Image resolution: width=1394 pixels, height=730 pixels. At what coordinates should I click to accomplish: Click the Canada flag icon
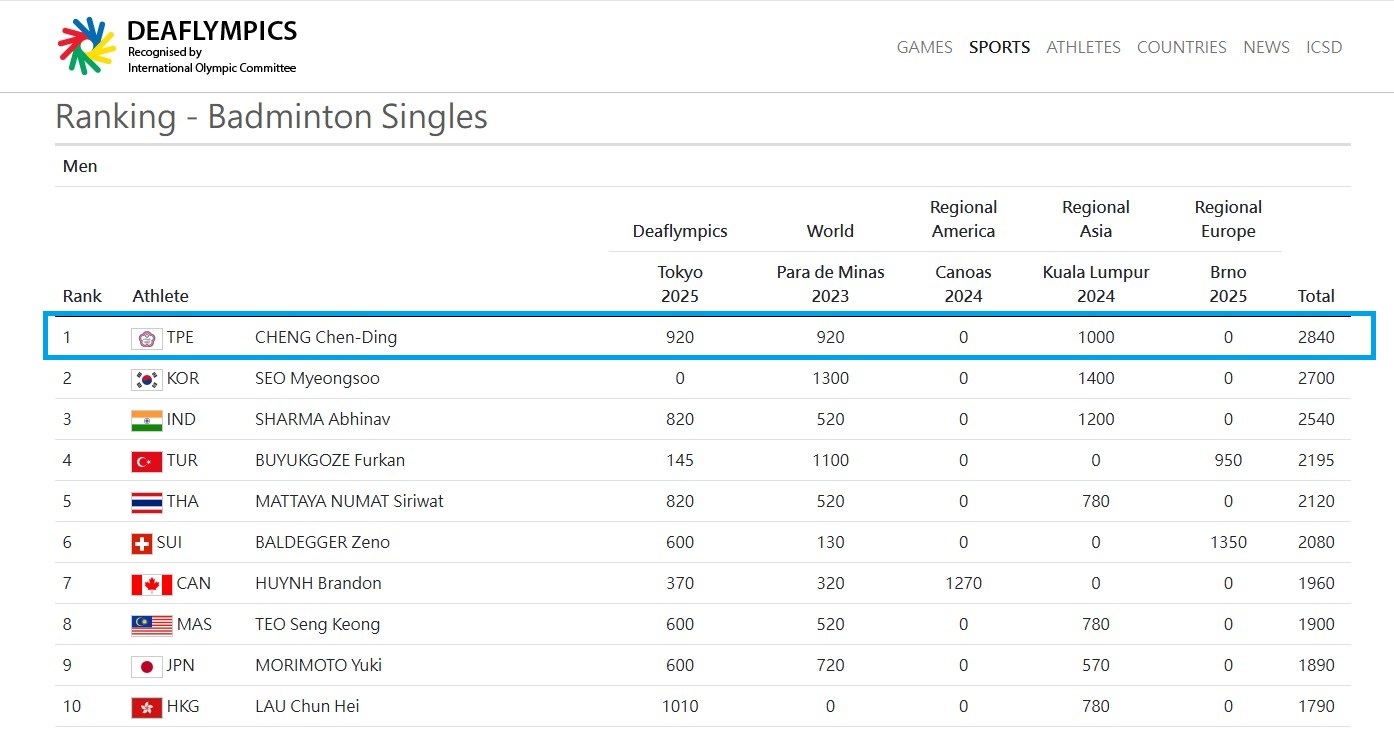[x=151, y=584]
